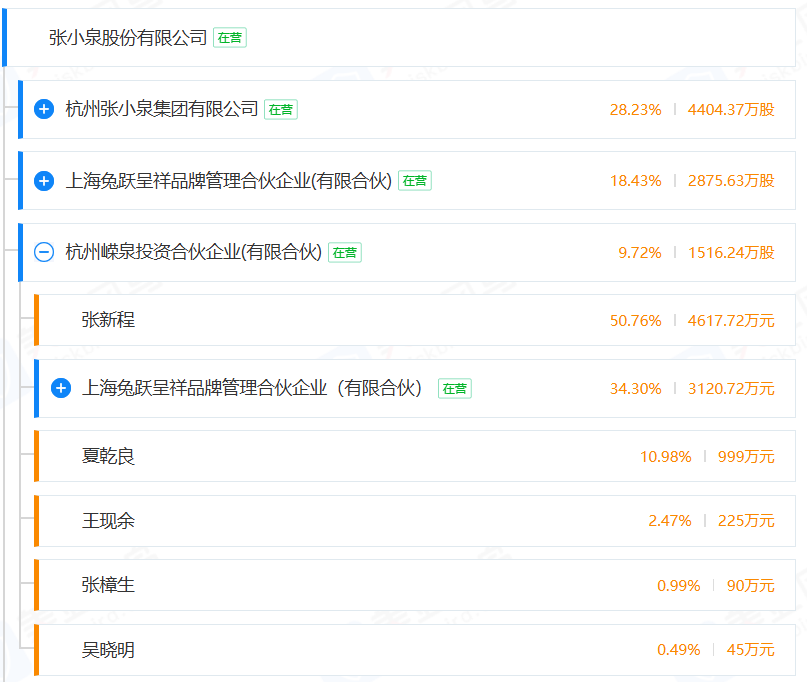Click 在营 tag beside 杭州嵘泉投资合伙企业

point(345,253)
